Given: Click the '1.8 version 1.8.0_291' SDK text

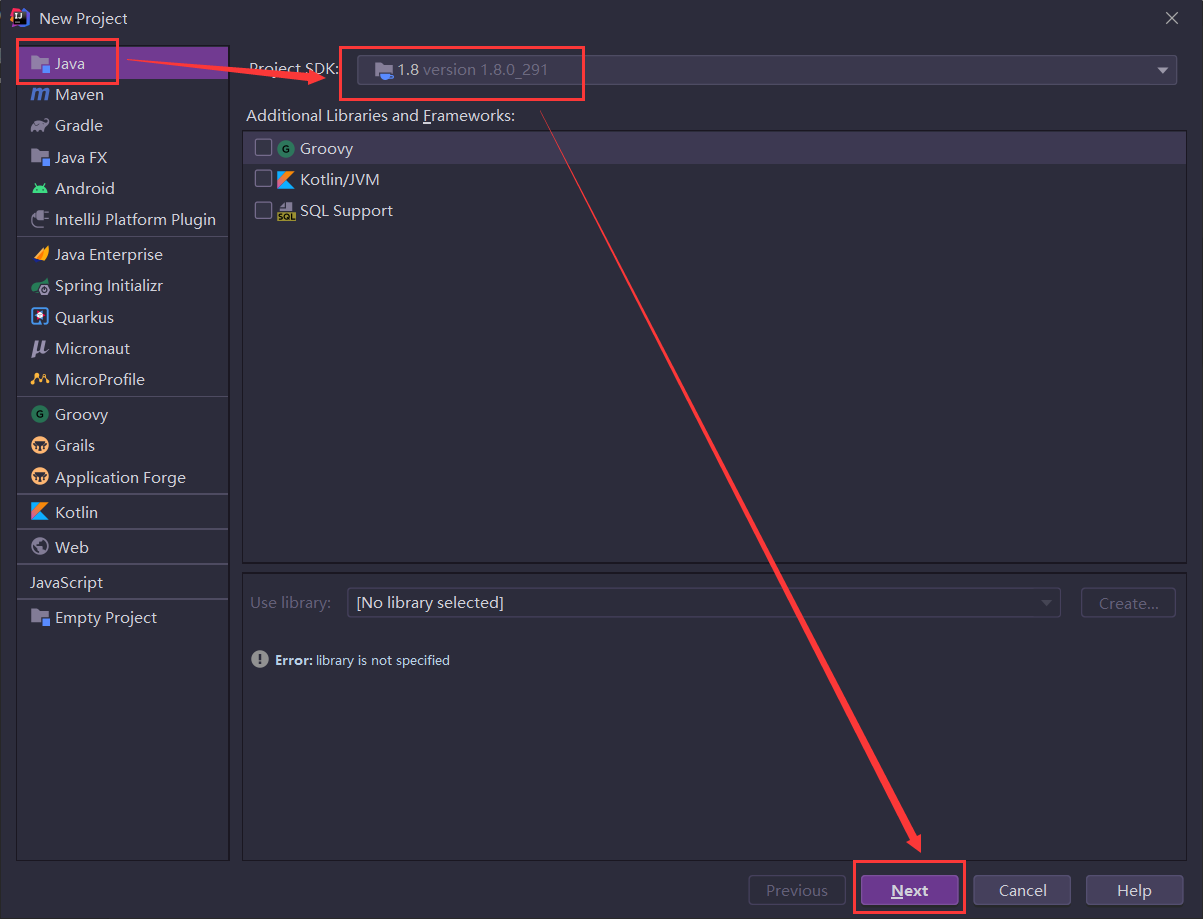Looking at the screenshot, I should pyautogui.click(x=473, y=70).
